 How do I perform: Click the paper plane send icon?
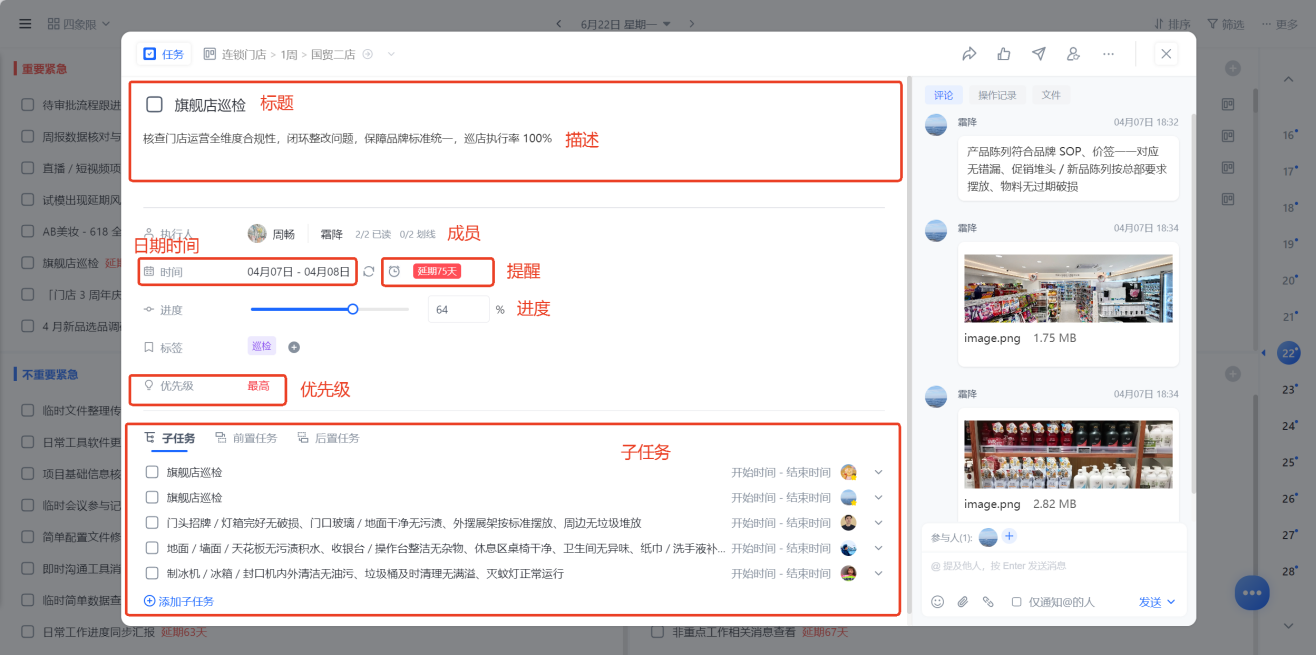pos(1039,54)
